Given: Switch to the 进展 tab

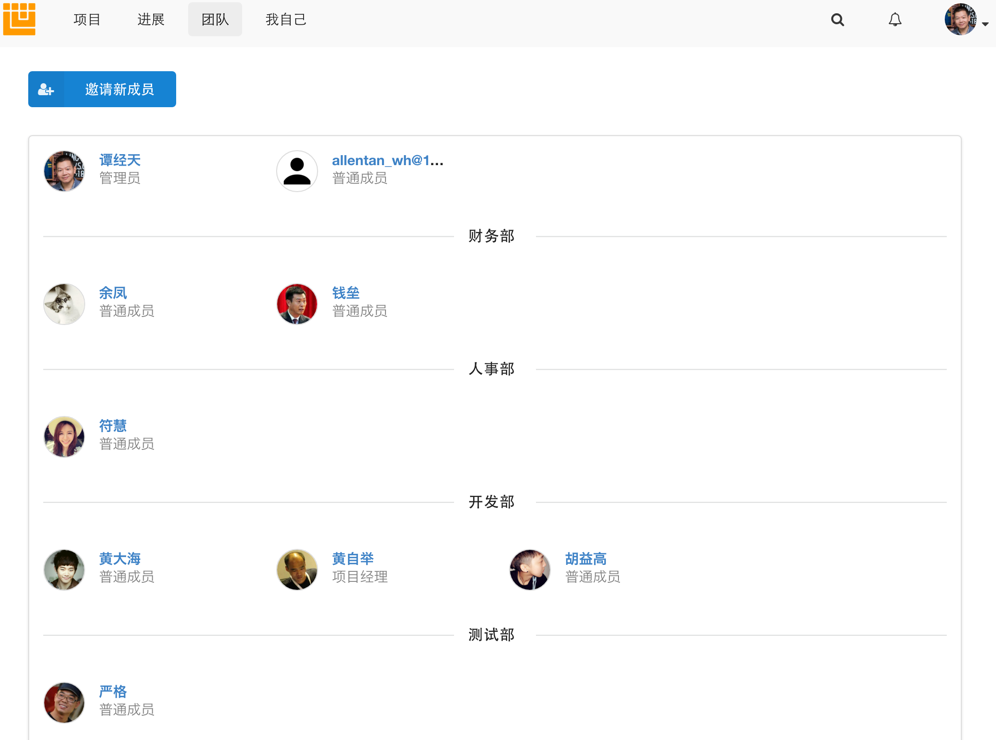Looking at the screenshot, I should pyautogui.click(x=150, y=19).
